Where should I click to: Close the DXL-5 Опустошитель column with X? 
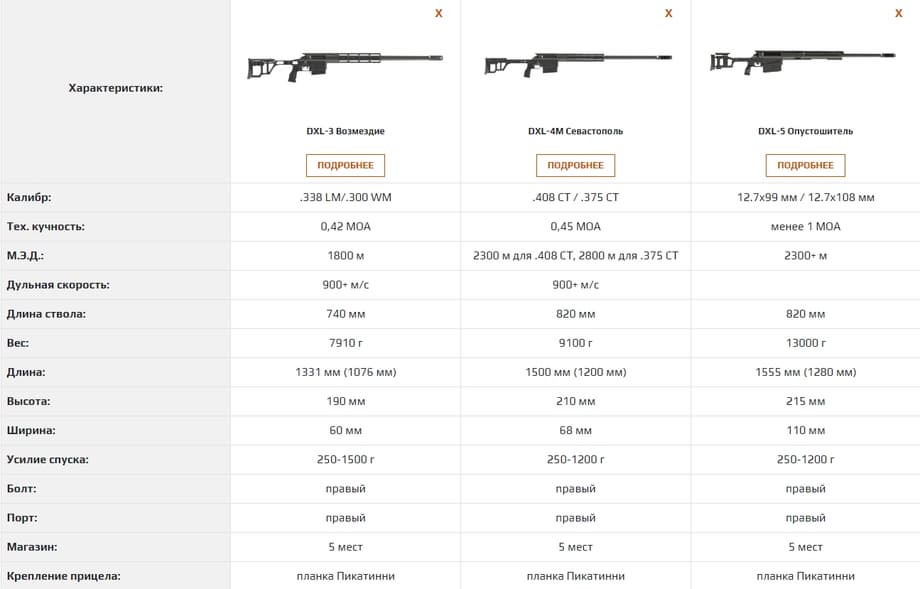(x=898, y=13)
